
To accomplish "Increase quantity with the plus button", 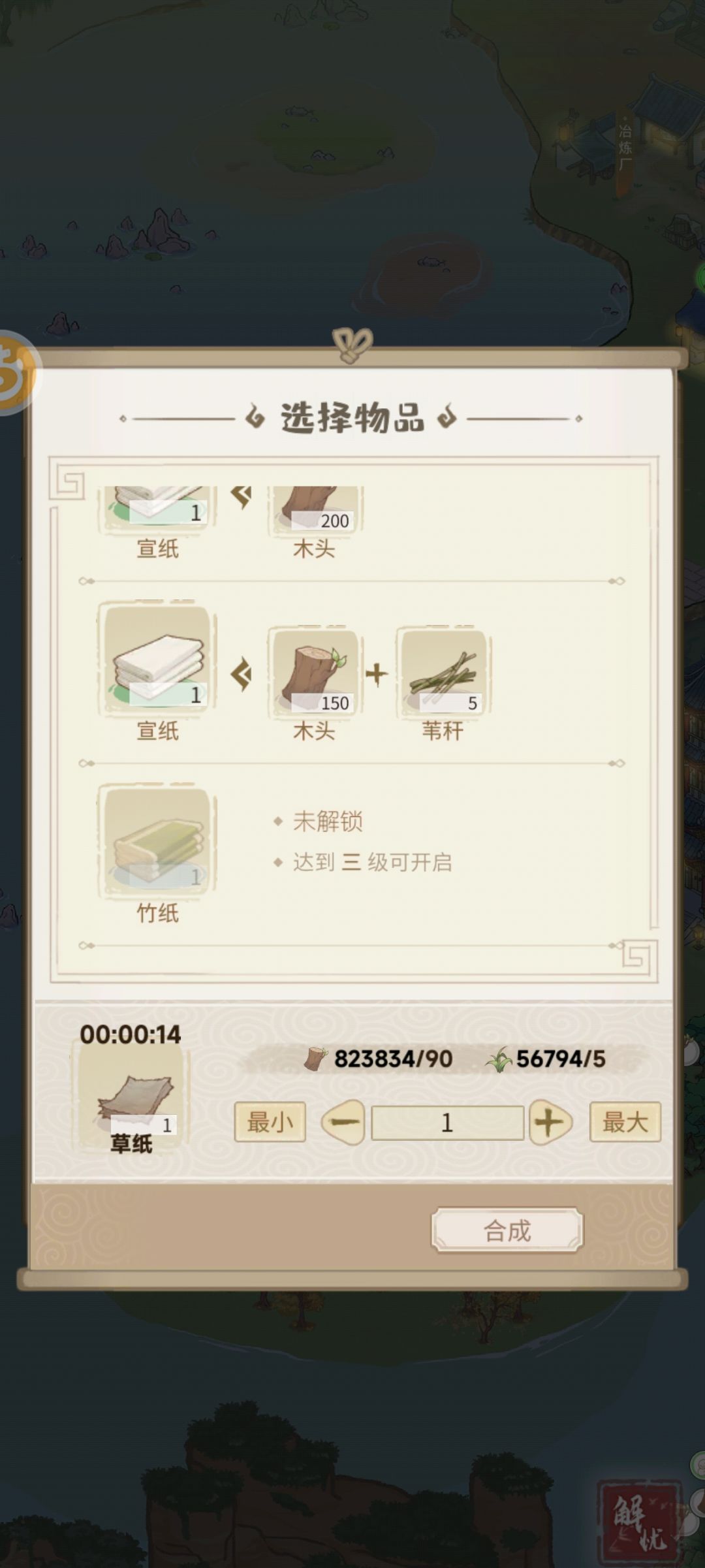I will pyautogui.click(x=550, y=1122).
